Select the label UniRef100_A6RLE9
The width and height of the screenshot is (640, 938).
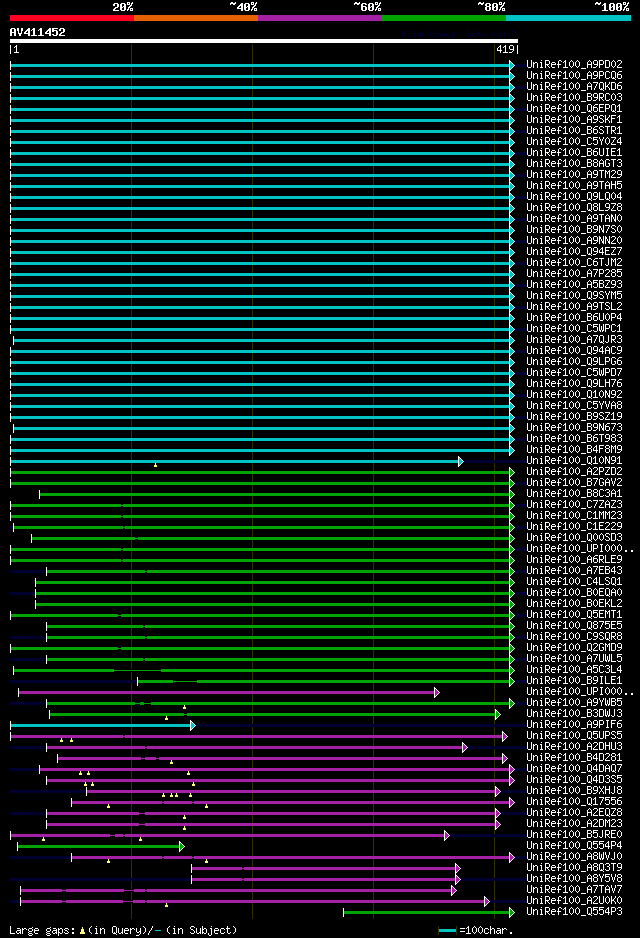[574, 559]
